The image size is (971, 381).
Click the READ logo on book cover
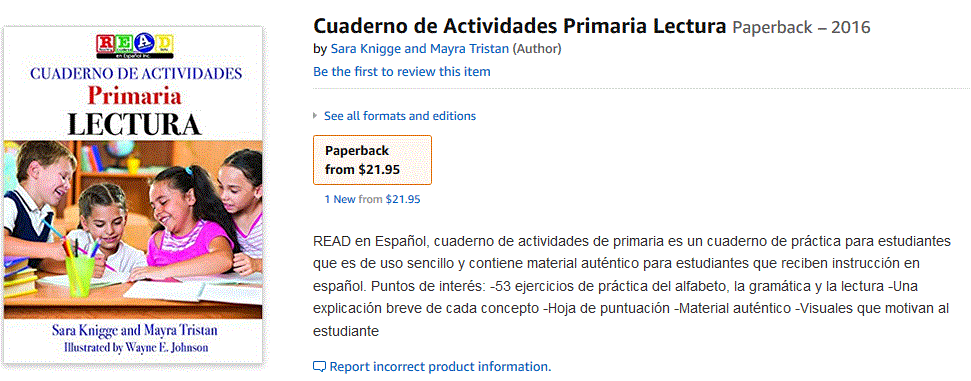(x=135, y=46)
